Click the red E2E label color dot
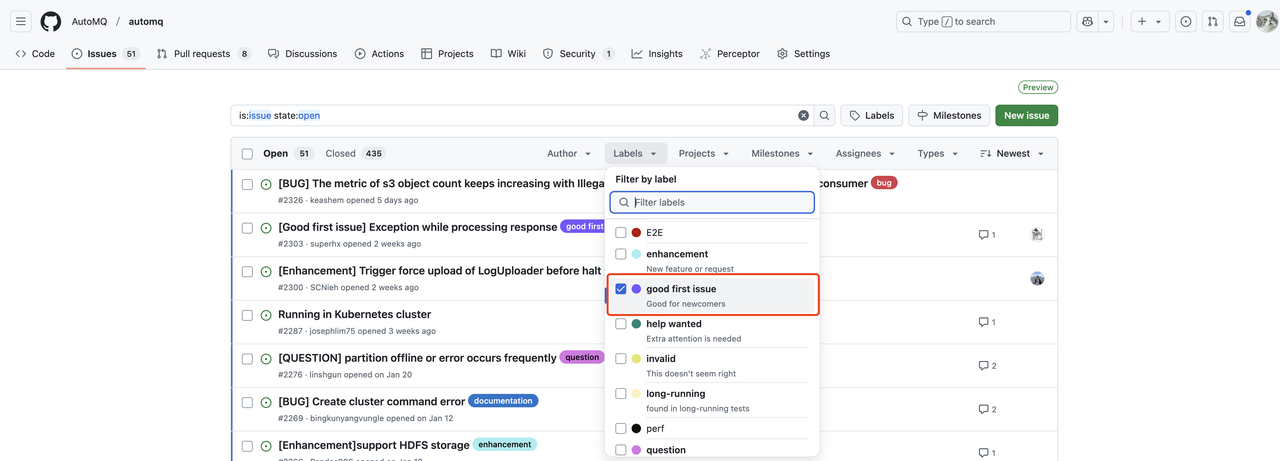1280x461 pixels. coord(636,233)
